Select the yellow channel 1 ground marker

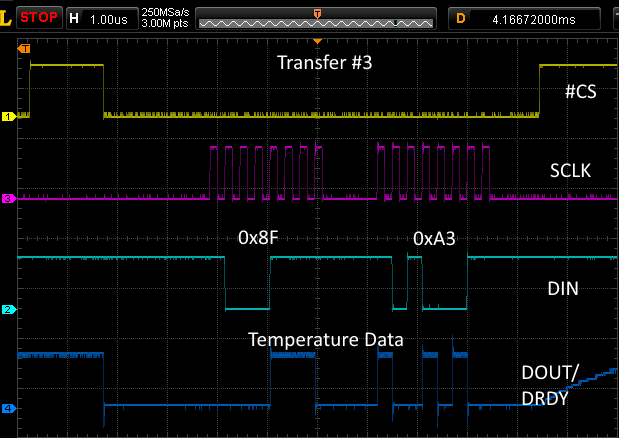9,116
